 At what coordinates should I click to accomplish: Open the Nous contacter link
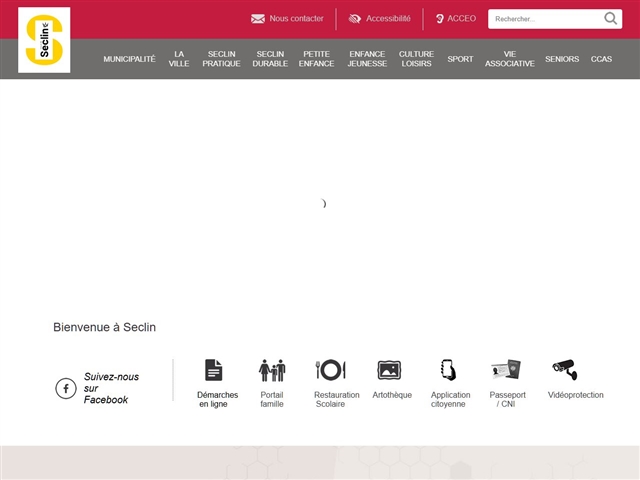[x=296, y=18]
